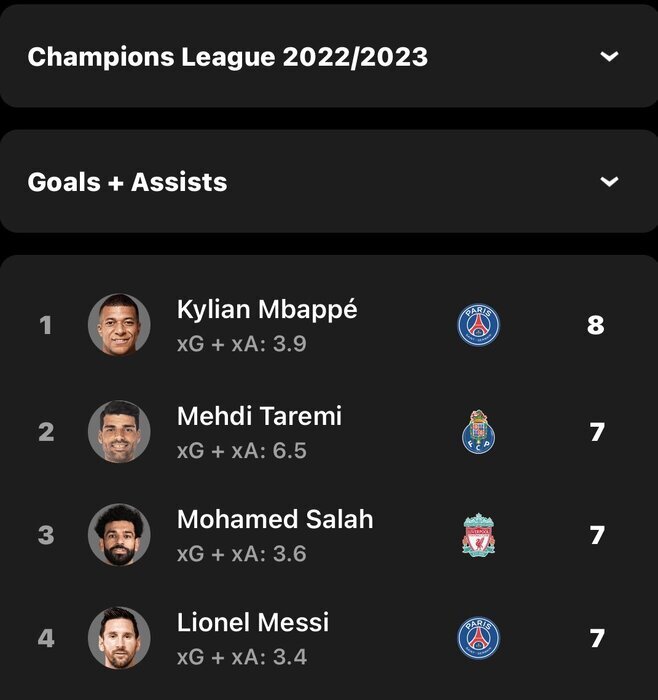Click the PSG crest beside Lionel Messi
The height and width of the screenshot is (700, 658).
pyautogui.click(x=479, y=638)
